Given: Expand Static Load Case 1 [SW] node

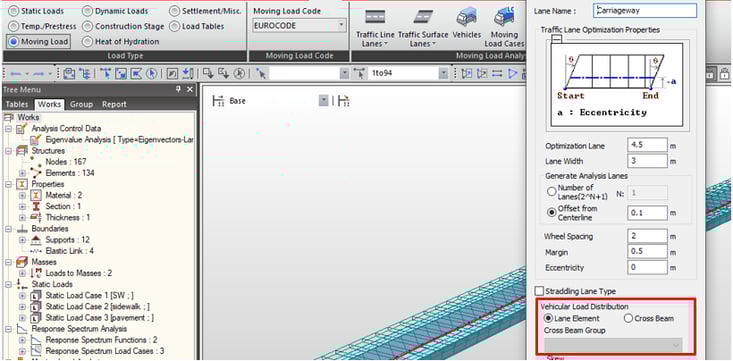Looking at the screenshot, I should (22, 296).
